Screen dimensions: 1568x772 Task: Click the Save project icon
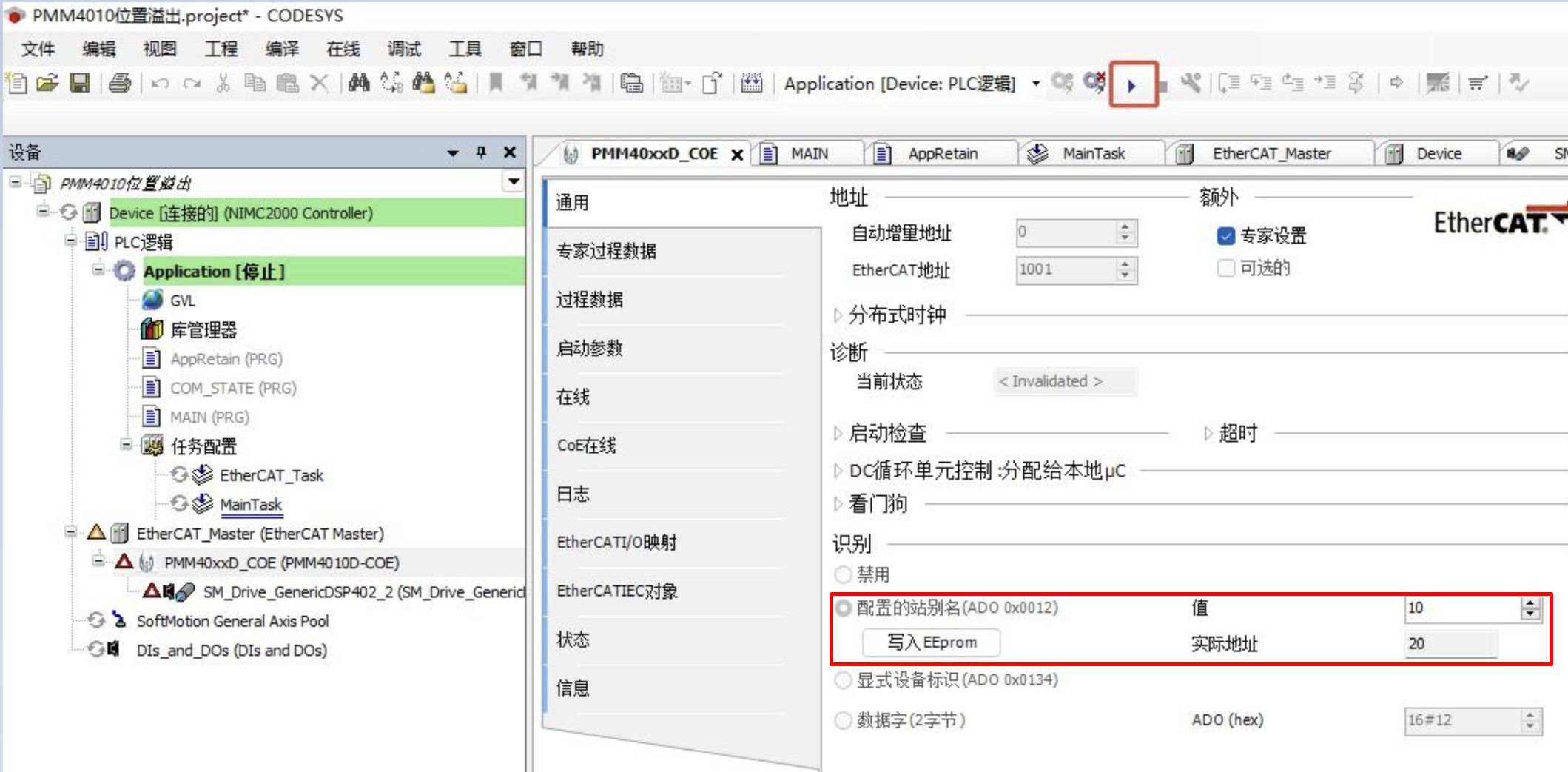80,83
